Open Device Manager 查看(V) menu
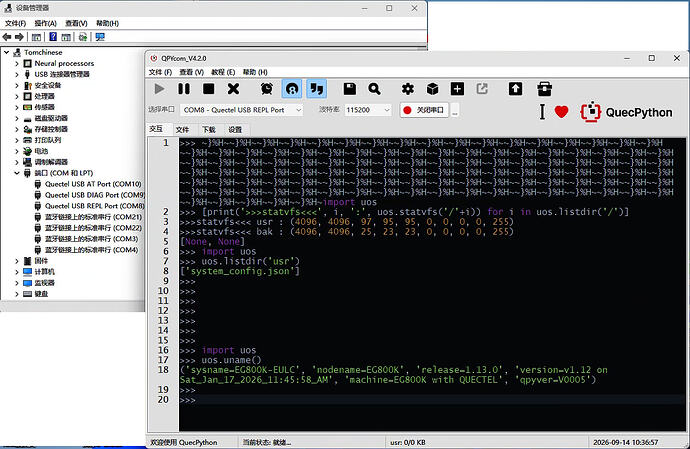This screenshot has height=449, width=690. pos(76,23)
